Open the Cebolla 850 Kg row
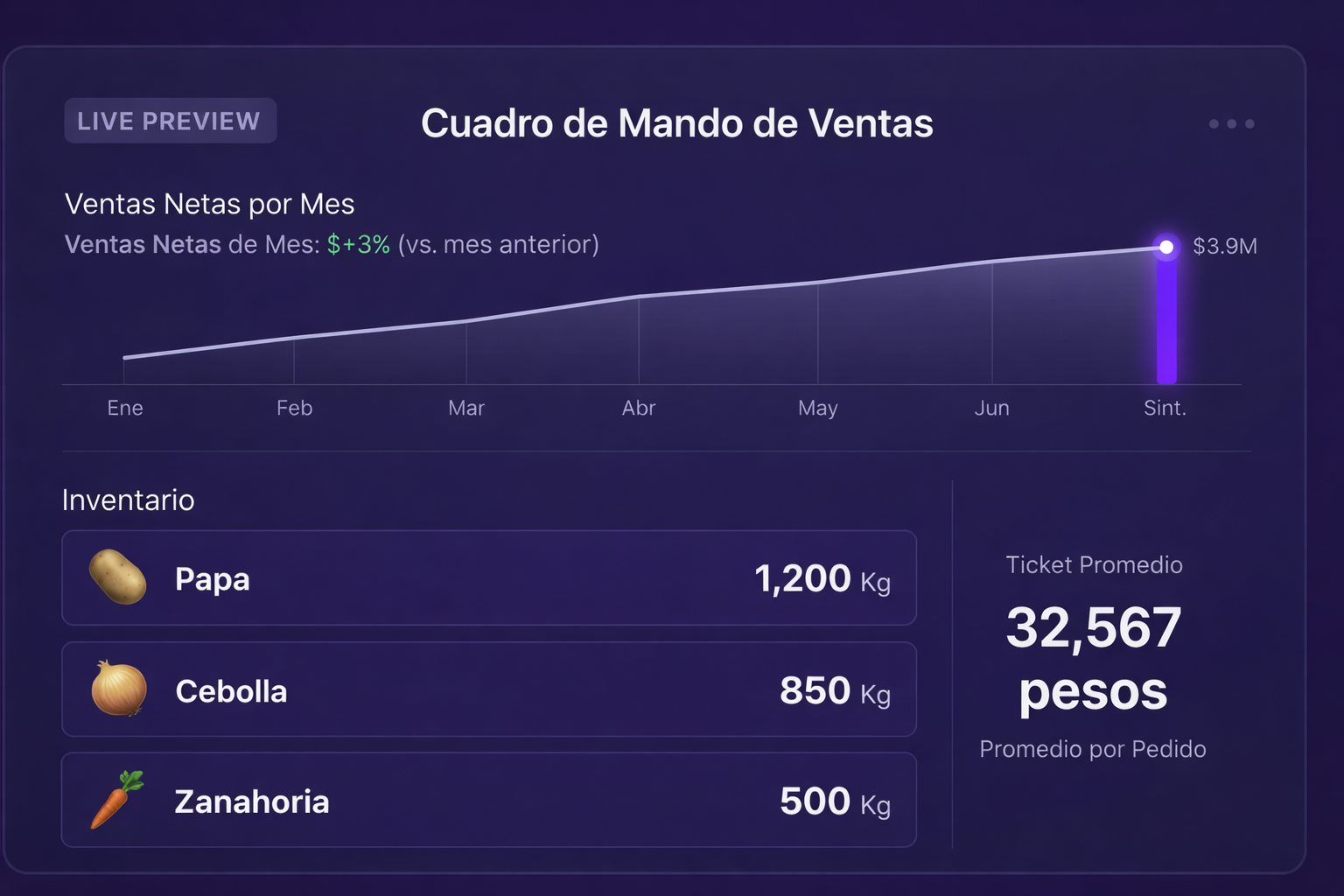The height and width of the screenshot is (896, 1344). (x=489, y=689)
